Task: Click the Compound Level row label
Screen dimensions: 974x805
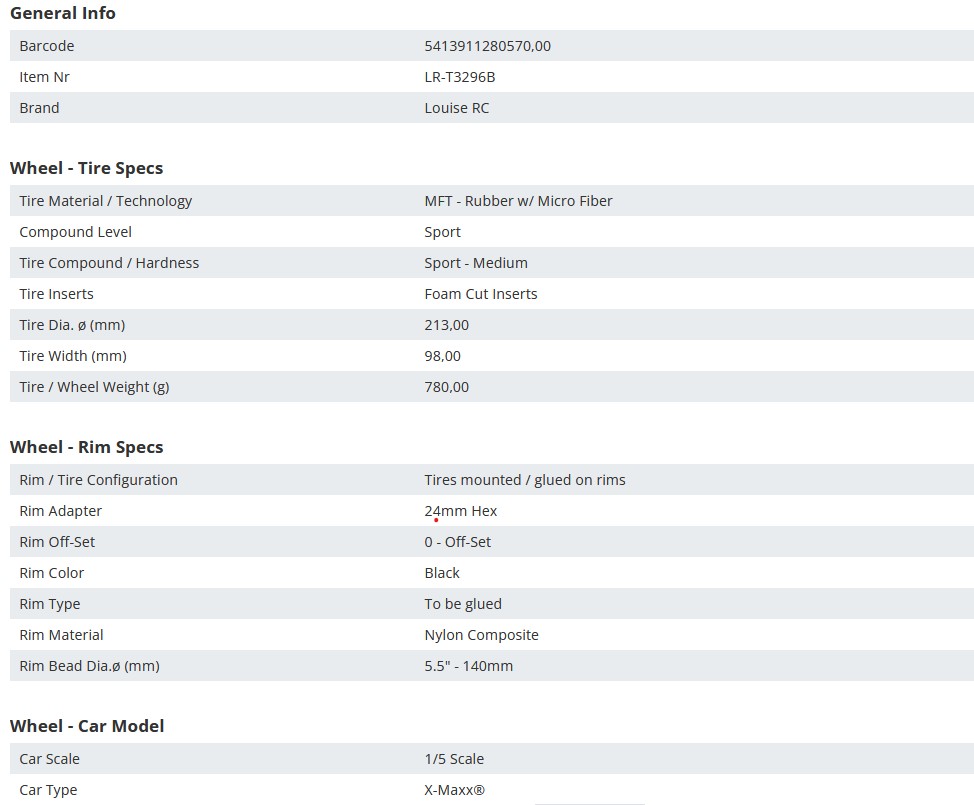Action: pyautogui.click(x=75, y=232)
